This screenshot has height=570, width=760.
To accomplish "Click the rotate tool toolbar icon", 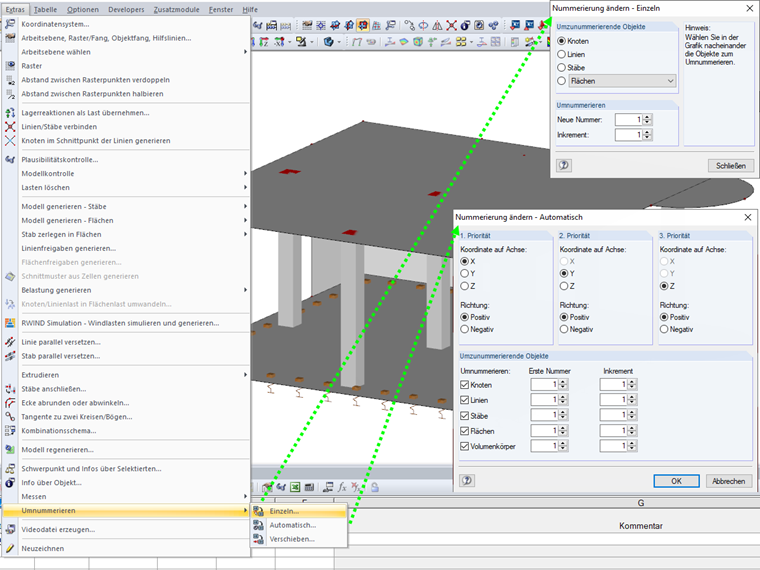I will point(423,25).
